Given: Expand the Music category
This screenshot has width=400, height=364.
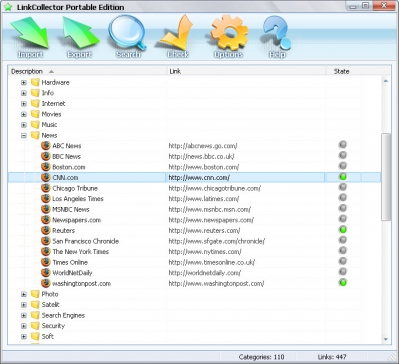Looking at the screenshot, I should (24, 125).
